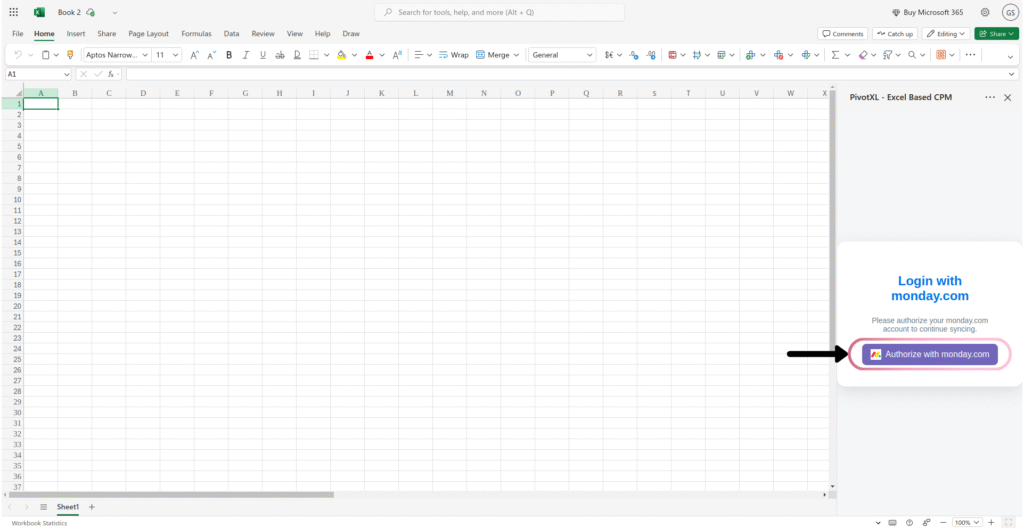1024x528 pixels.
Task: Click the text effects A icon
Action: [397, 55]
